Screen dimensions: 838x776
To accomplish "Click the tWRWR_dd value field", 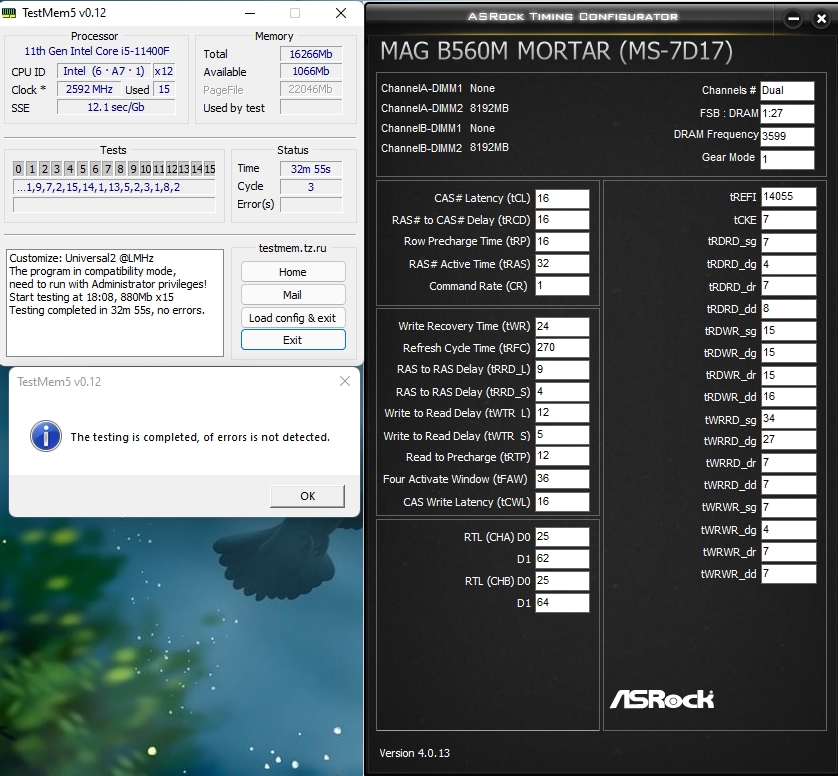I will 789,573.
